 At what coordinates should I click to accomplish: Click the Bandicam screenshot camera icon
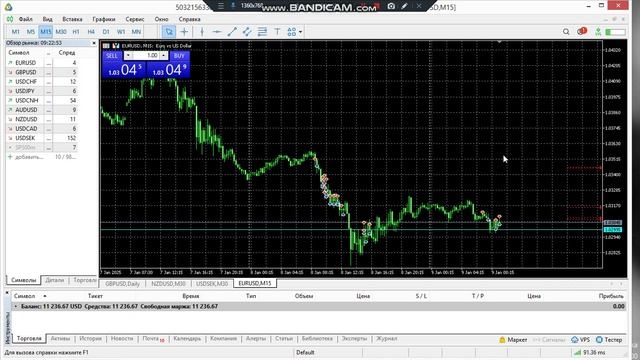click(391, 6)
